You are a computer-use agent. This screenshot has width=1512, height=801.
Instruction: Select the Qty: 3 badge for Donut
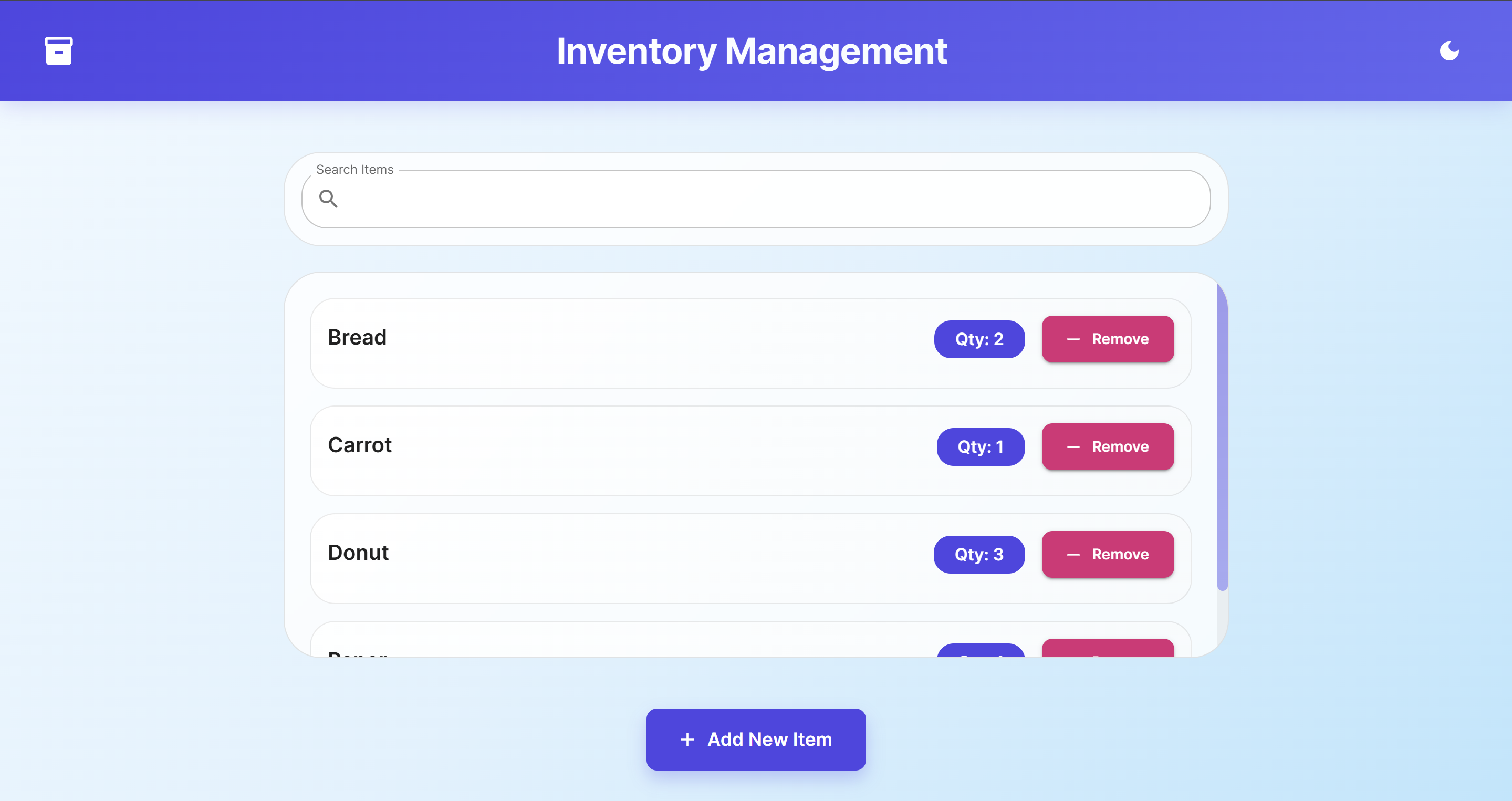[x=978, y=554]
